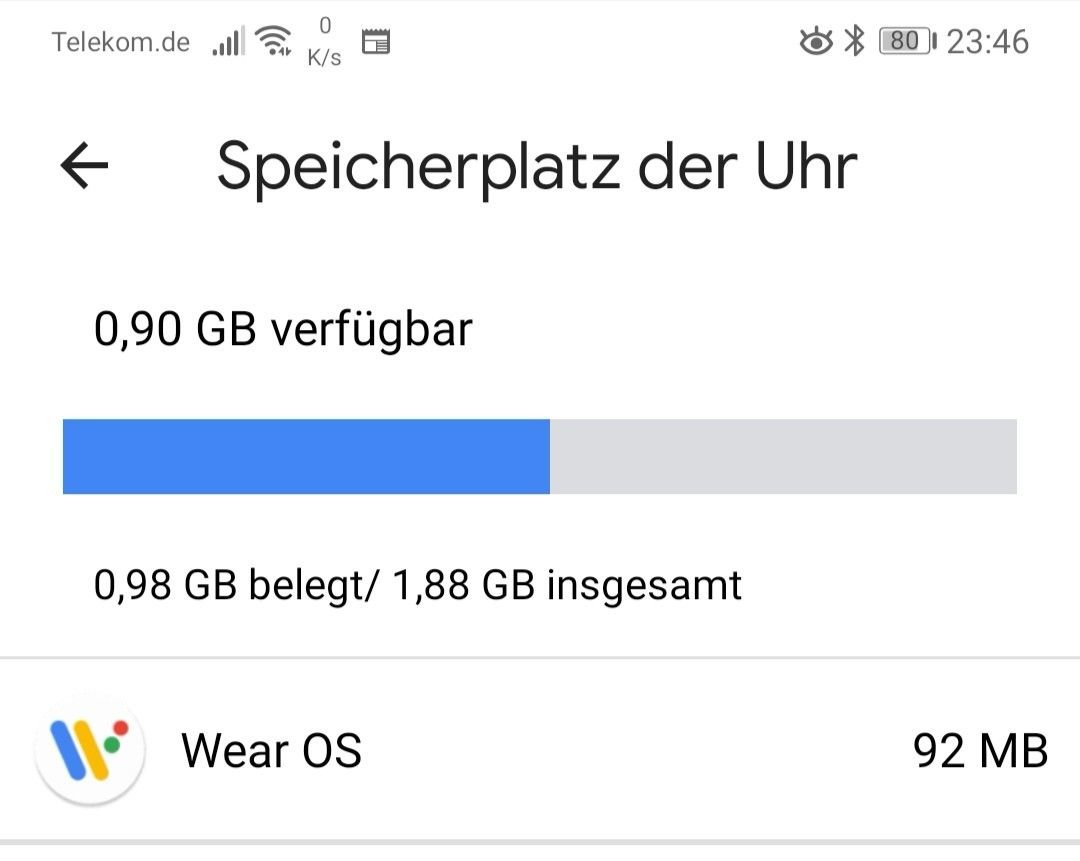Tap the 1,88 GB insgesamt text
Image resolution: width=1080 pixels, height=861 pixels.
566,585
